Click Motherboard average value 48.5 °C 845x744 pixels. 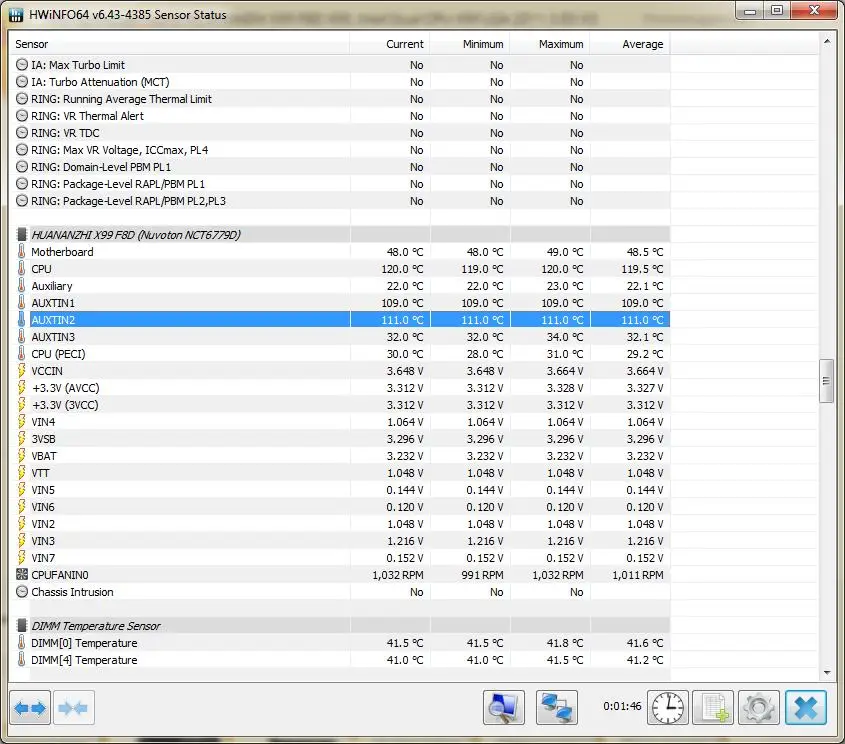tap(645, 252)
